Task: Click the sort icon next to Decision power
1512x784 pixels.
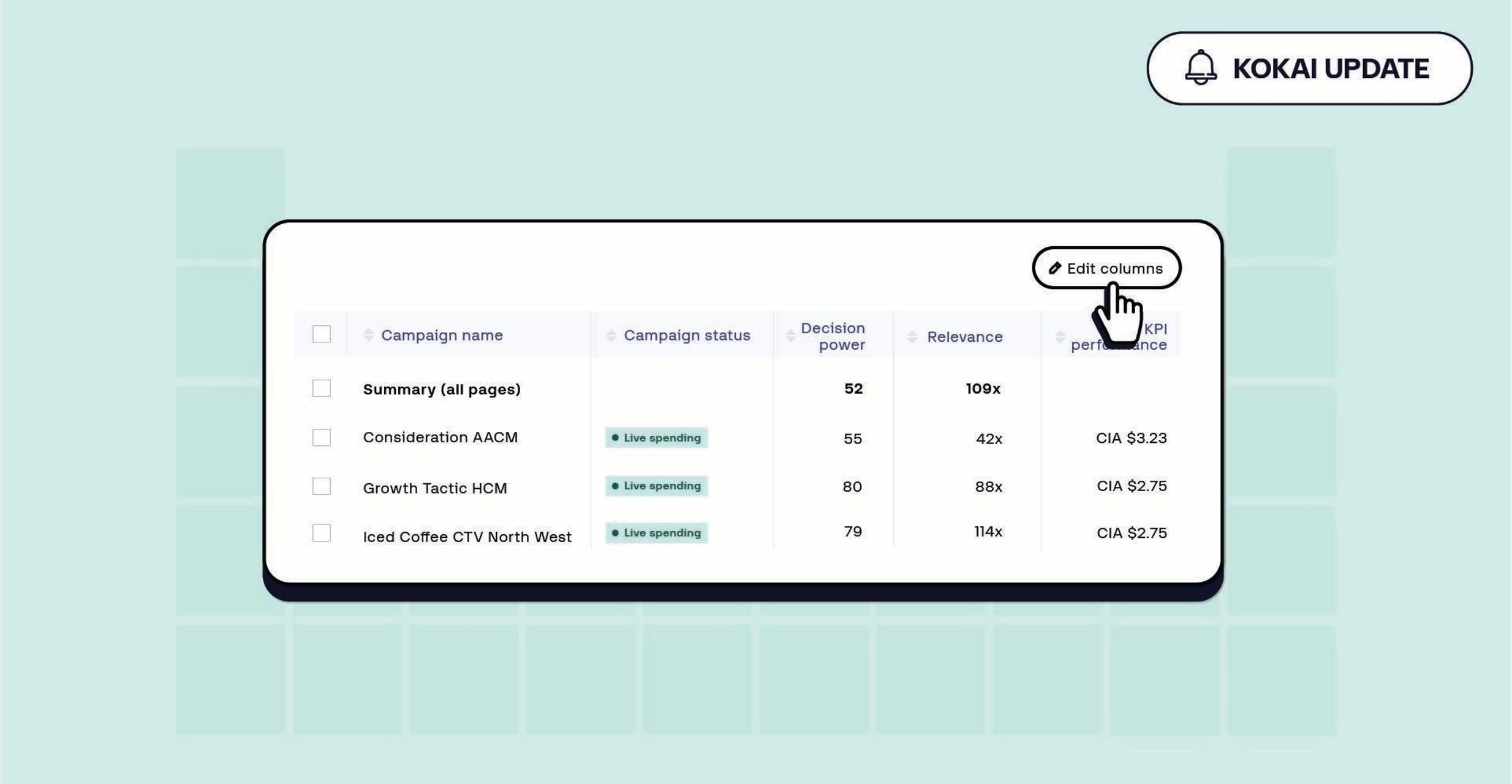Action: (x=788, y=335)
